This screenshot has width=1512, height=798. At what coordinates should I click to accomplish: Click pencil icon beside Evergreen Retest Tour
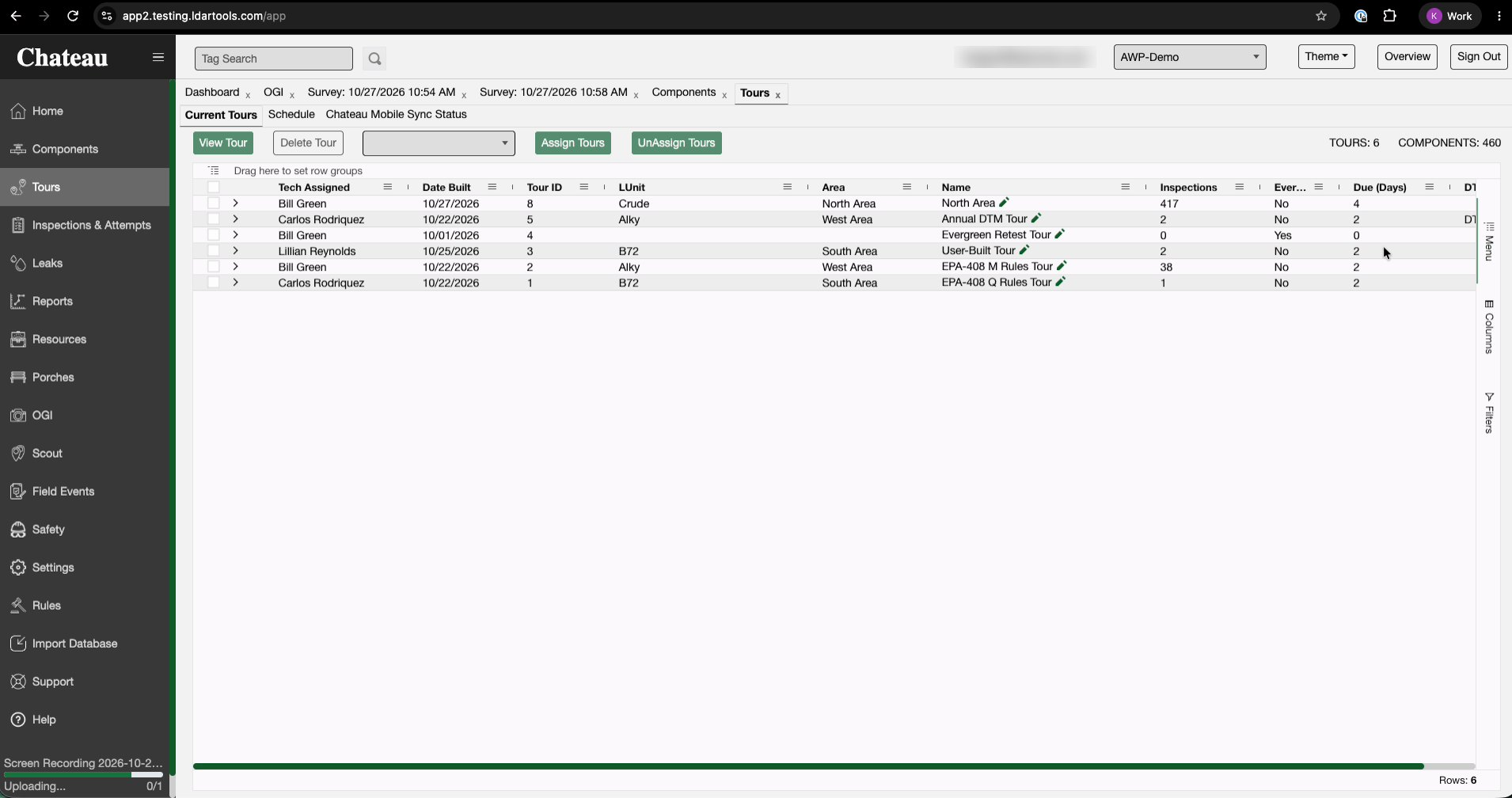1060,234
